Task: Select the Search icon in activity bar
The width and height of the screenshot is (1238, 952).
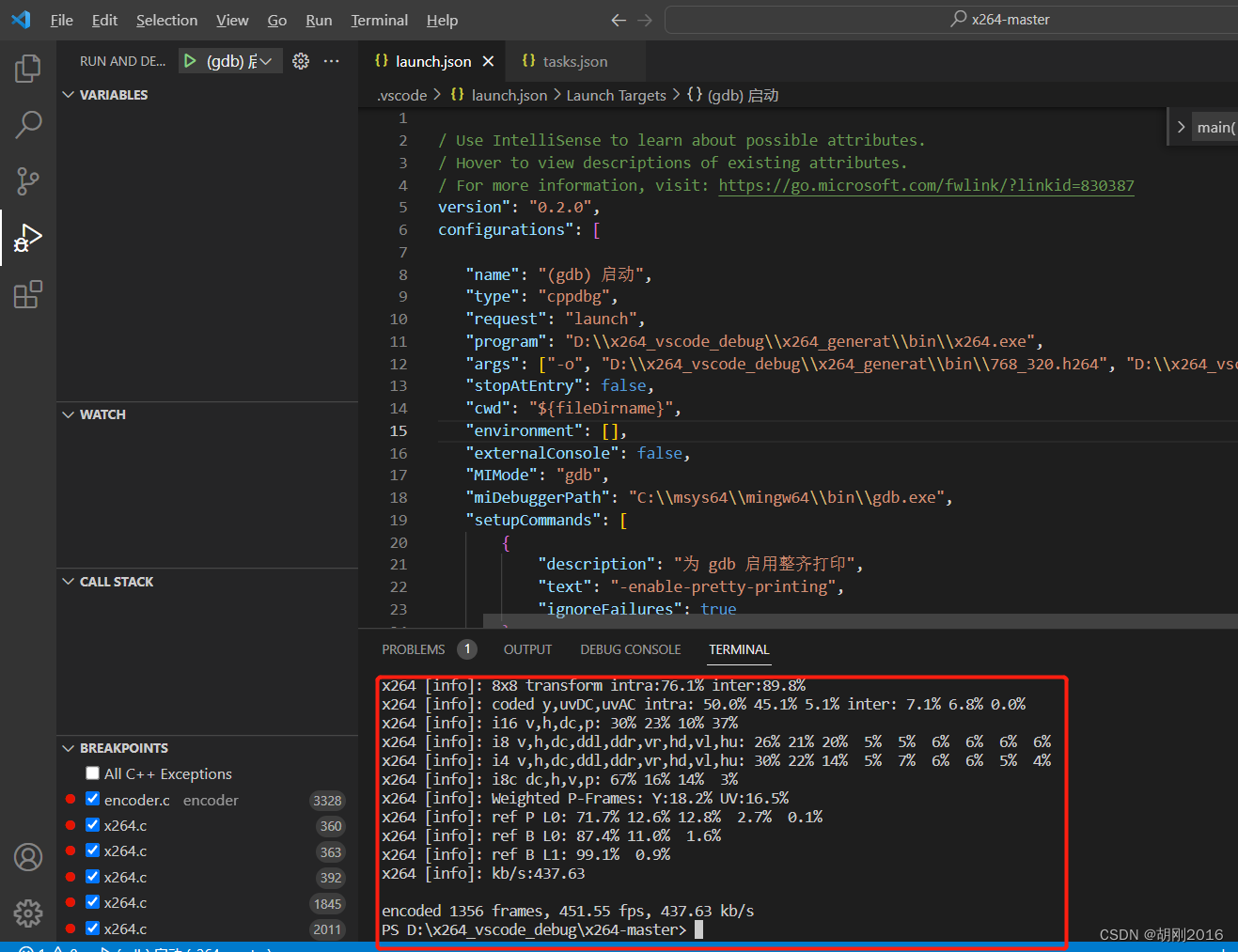Action: click(x=27, y=124)
